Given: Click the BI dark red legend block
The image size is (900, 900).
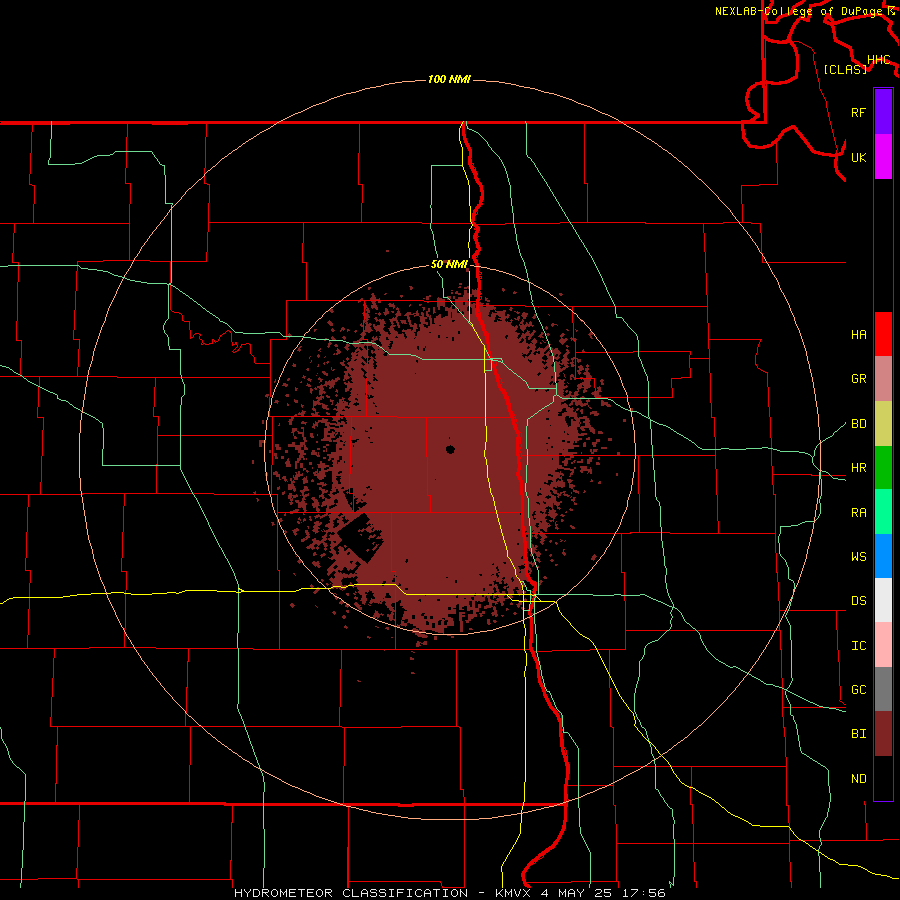Looking at the screenshot, I should 883,734.
